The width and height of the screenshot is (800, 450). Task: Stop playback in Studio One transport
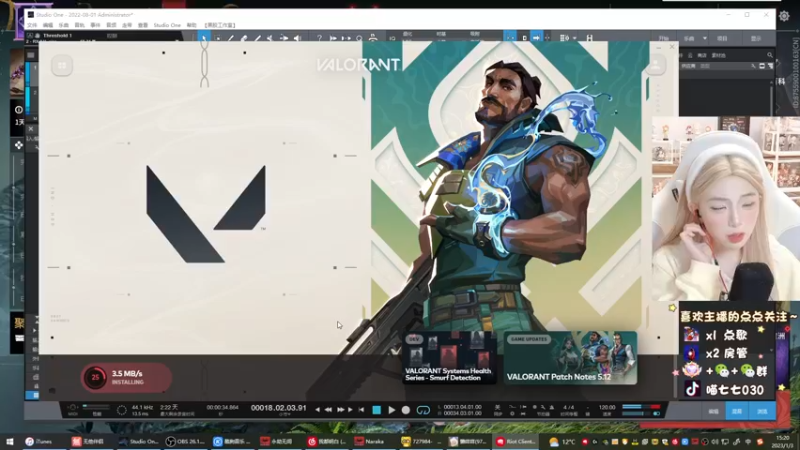(377, 410)
